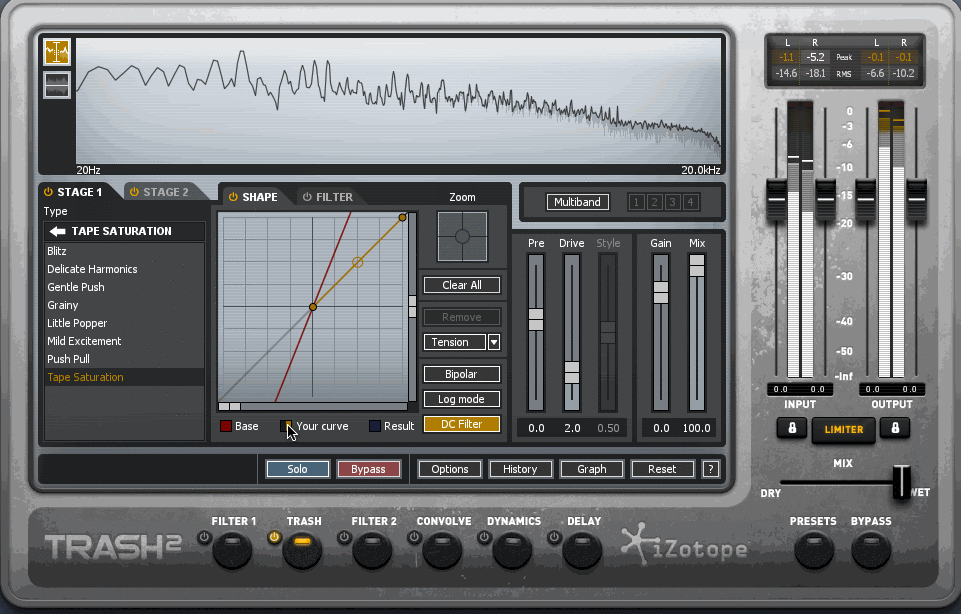Click the Solo button

click(298, 469)
